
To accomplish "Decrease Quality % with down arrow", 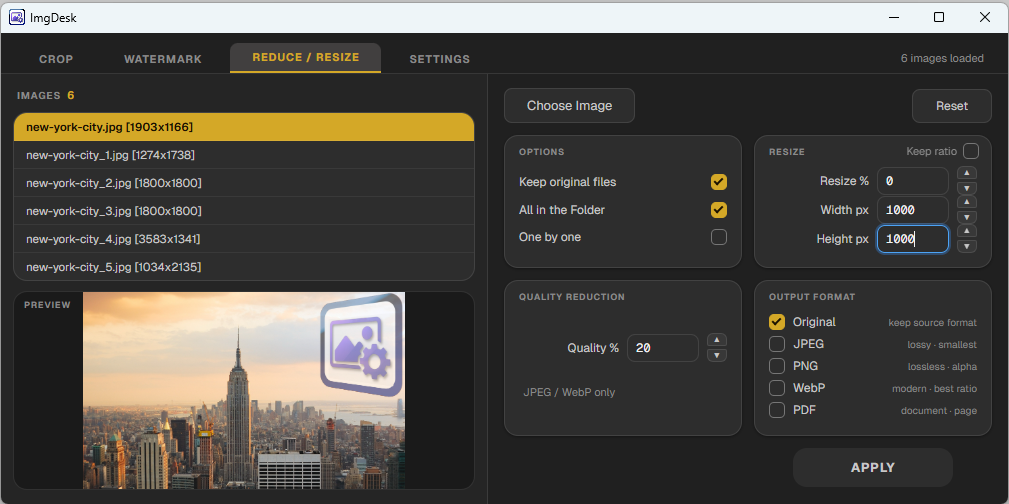I will (x=717, y=355).
